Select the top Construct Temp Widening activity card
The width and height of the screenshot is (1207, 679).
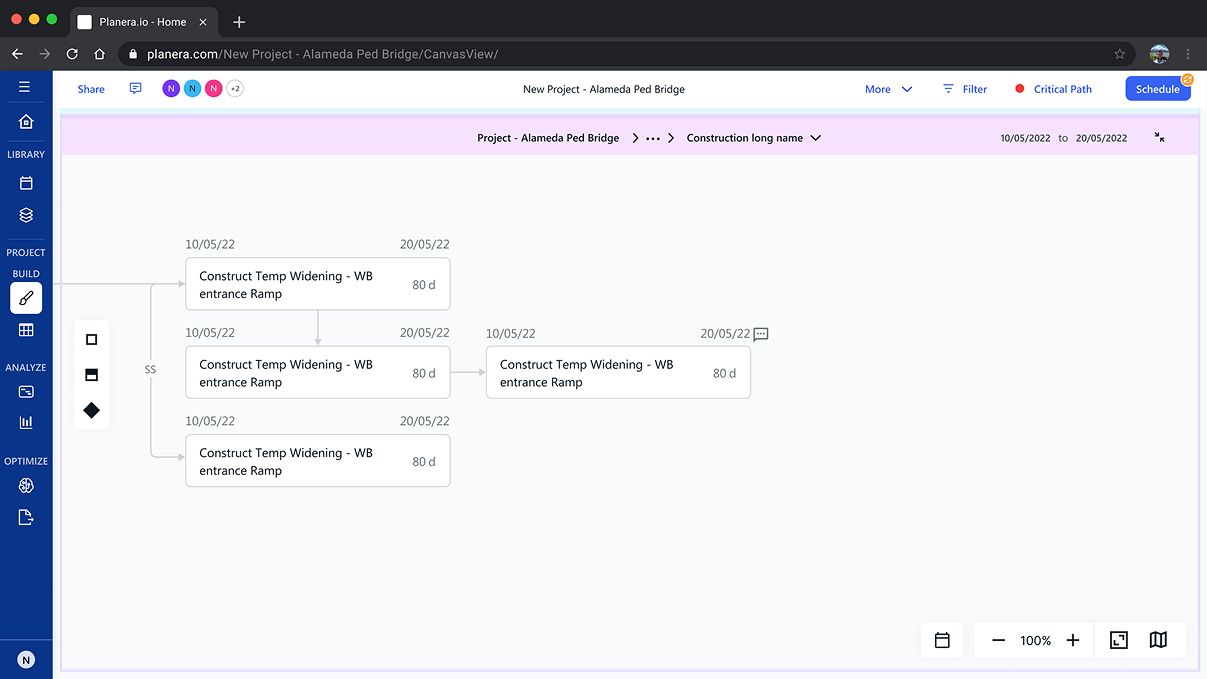[318, 284]
